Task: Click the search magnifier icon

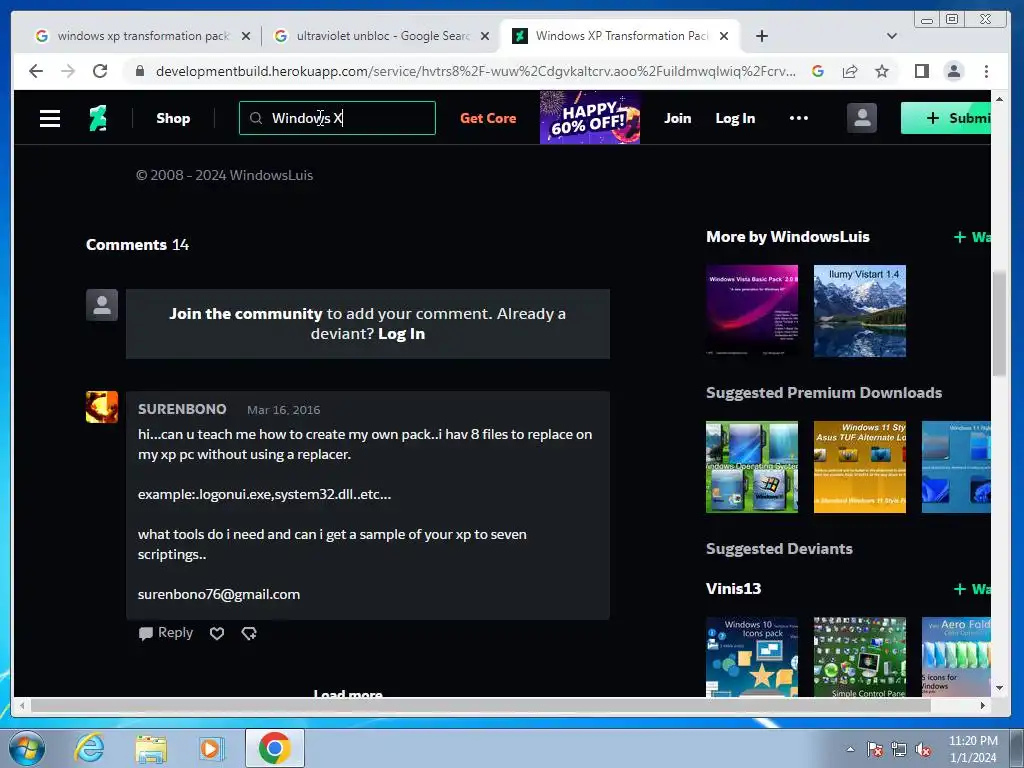Action: coord(256,118)
